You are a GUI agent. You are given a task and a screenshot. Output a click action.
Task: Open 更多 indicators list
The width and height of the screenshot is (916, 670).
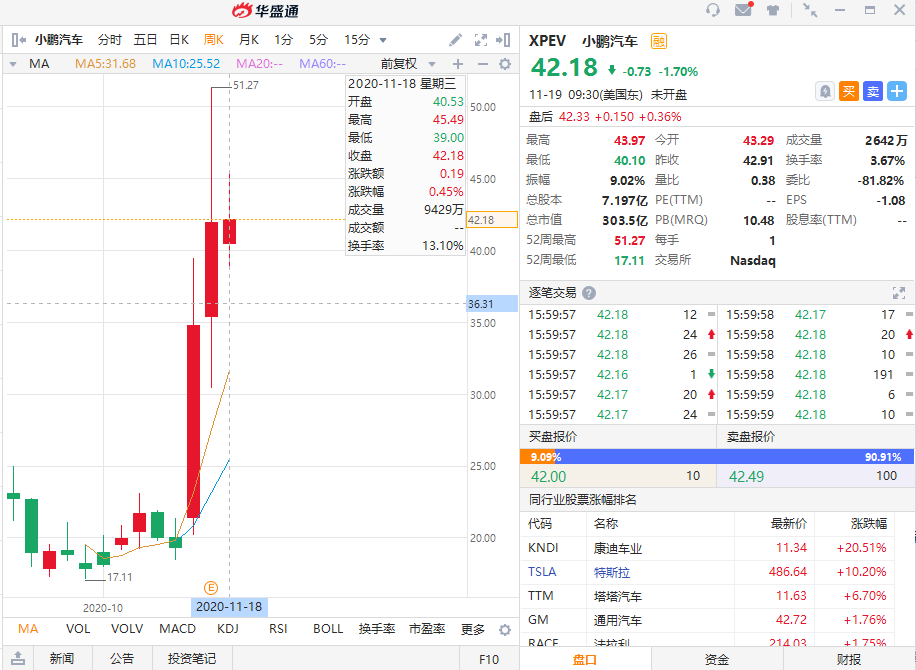473,629
